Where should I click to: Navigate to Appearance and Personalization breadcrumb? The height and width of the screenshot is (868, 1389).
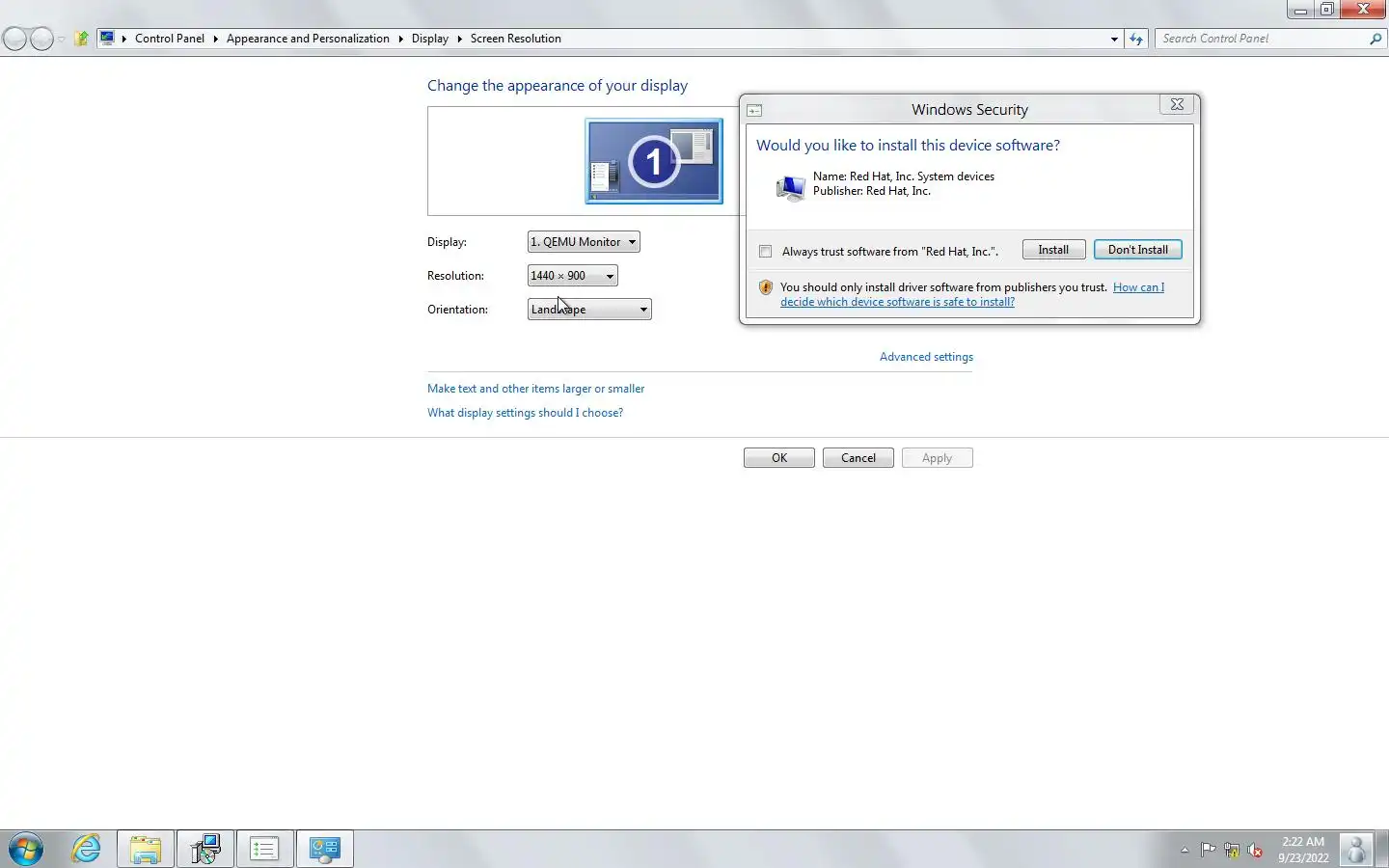(308, 39)
